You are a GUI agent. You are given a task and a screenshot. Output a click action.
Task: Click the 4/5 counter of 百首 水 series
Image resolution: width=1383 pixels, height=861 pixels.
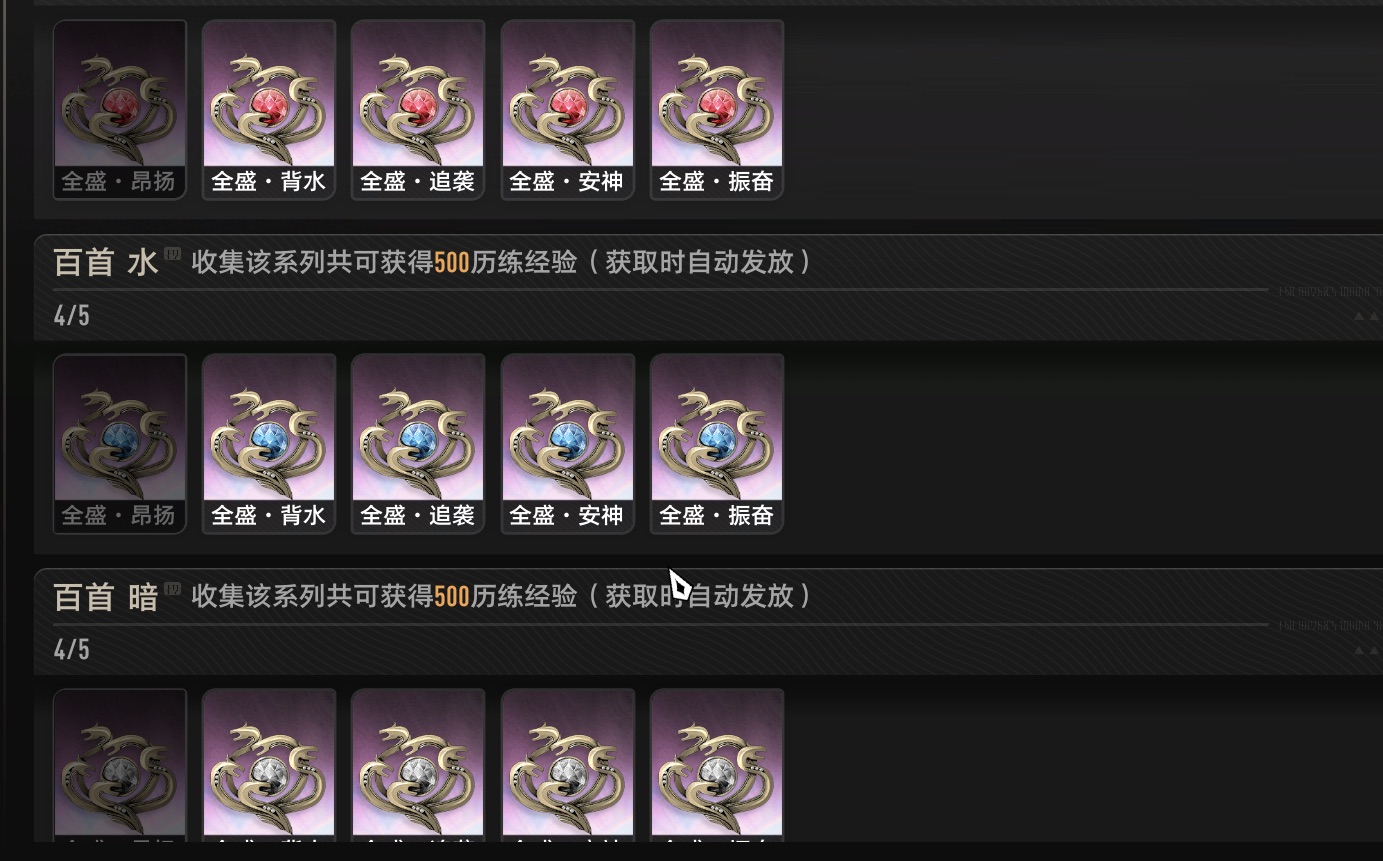pos(72,316)
